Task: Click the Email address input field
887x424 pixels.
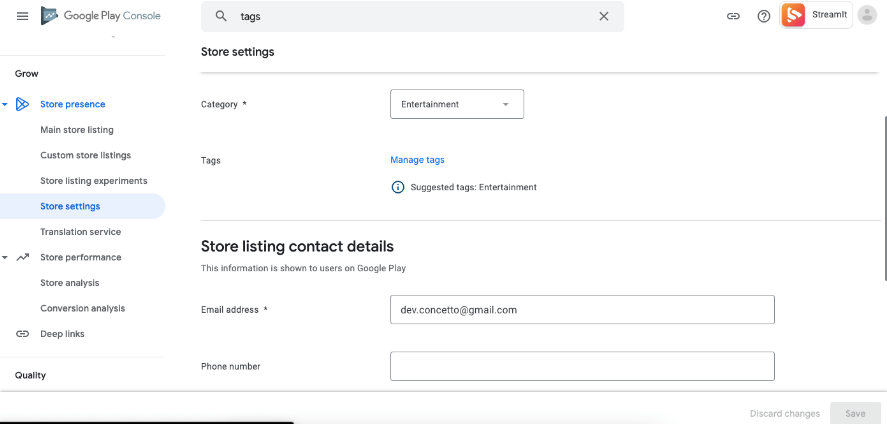Action: point(582,310)
